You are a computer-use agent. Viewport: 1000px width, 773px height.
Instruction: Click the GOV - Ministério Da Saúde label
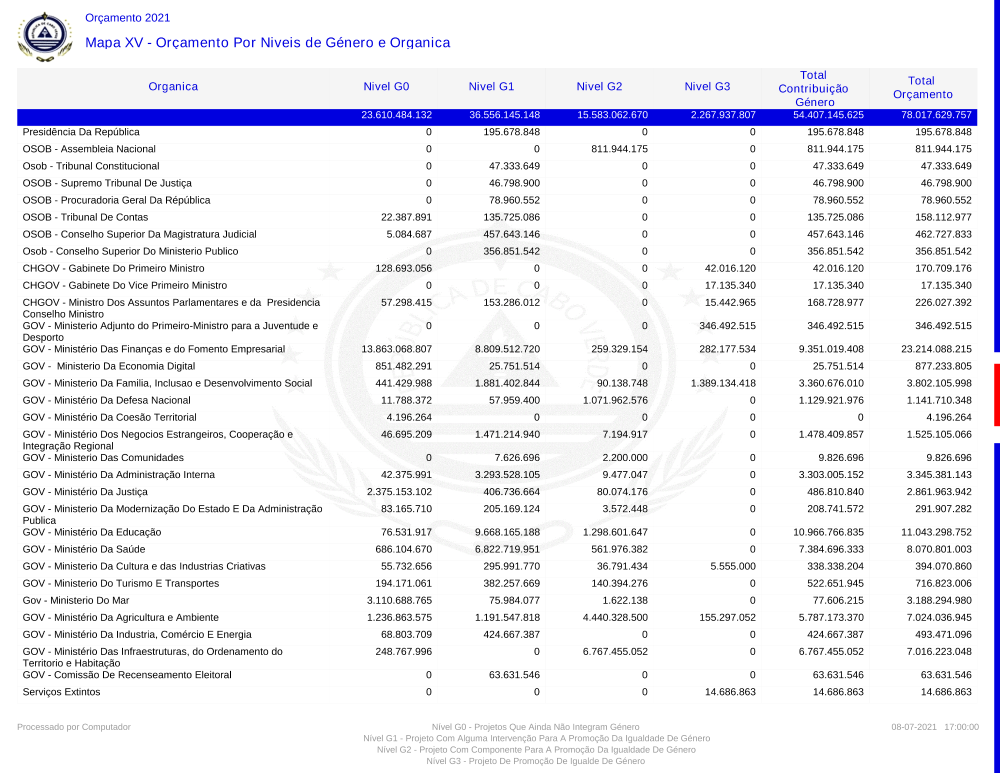[x=84, y=549]
